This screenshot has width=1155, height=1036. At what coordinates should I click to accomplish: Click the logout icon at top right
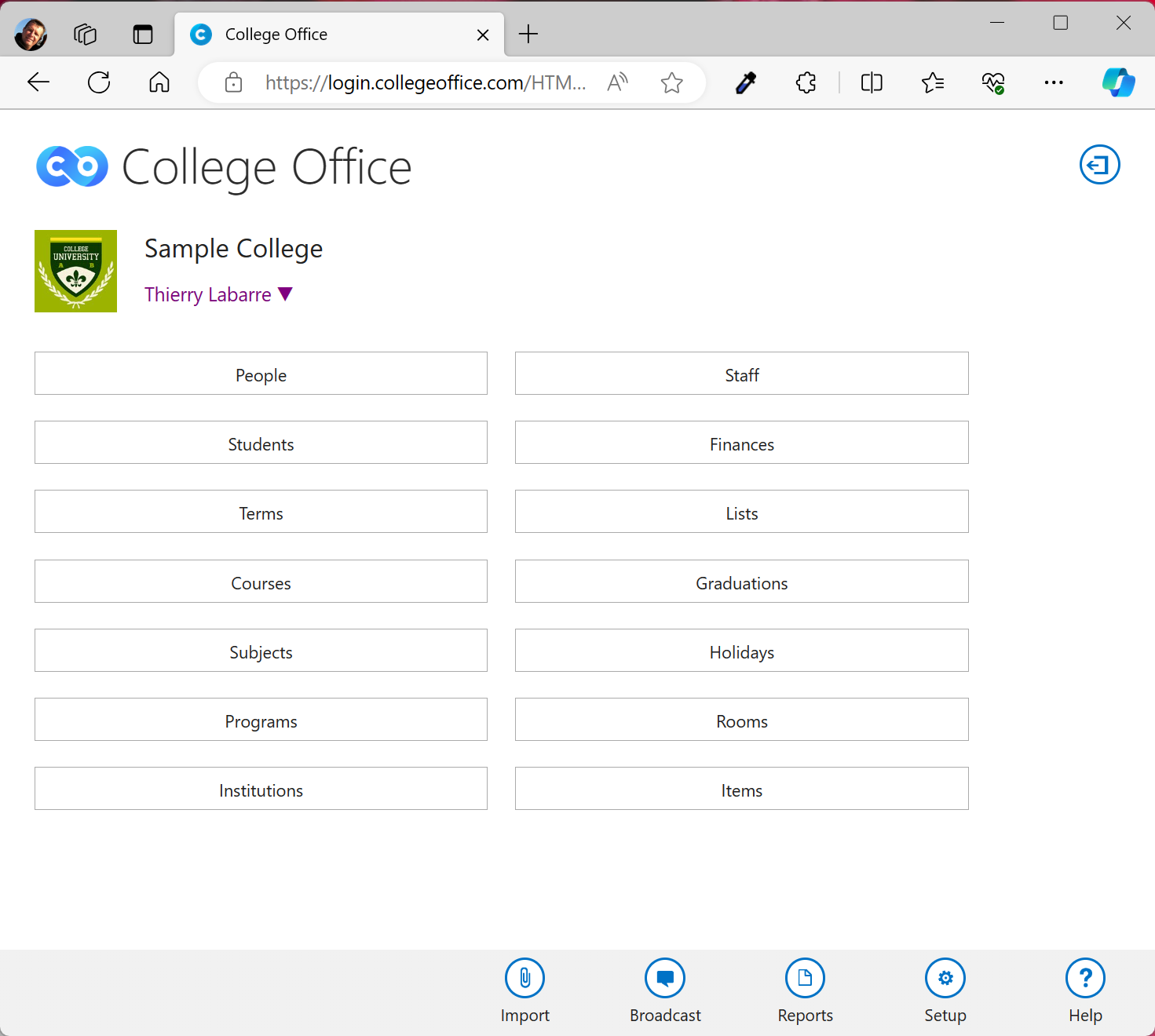(1099, 165)
